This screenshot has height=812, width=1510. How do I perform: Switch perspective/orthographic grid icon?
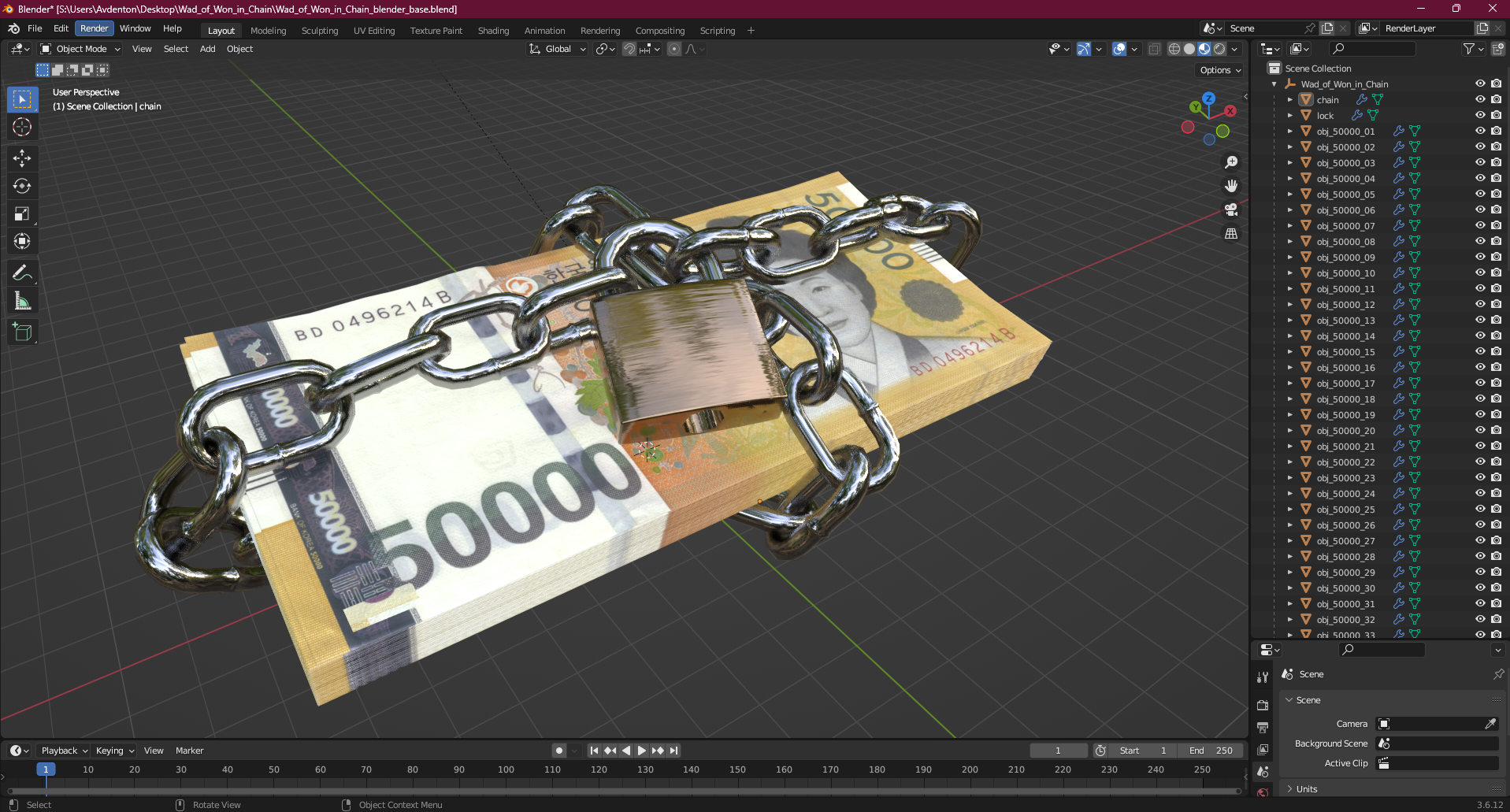pyautogui.click(x=1231, y=234)
